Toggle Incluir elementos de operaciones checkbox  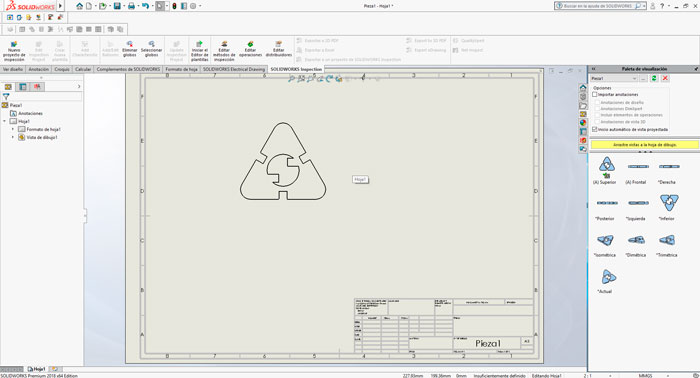(x=597, y=115)
